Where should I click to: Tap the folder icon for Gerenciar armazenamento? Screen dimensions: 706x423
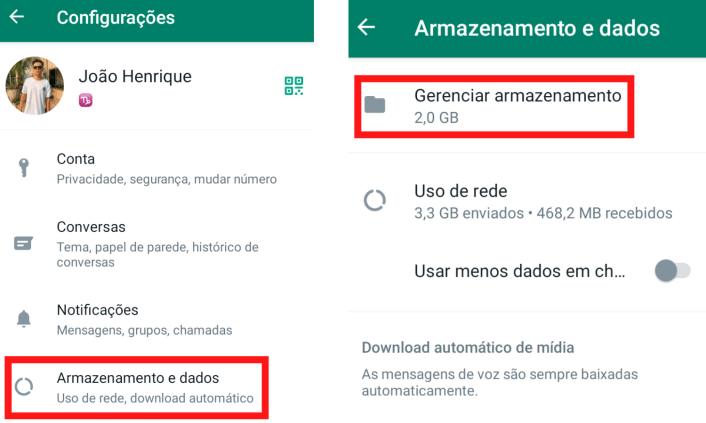(x=375, y=105)
